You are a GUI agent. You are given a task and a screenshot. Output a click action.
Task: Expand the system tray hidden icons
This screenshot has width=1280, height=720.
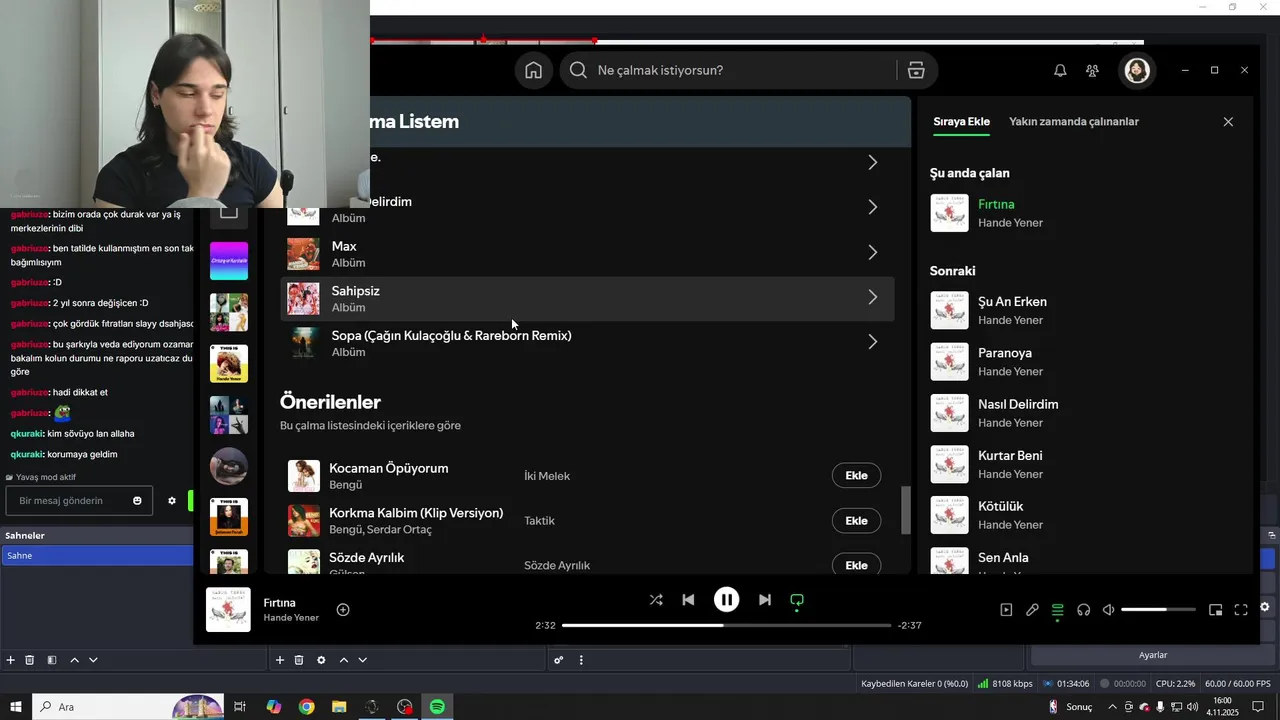click(1112, 707)
